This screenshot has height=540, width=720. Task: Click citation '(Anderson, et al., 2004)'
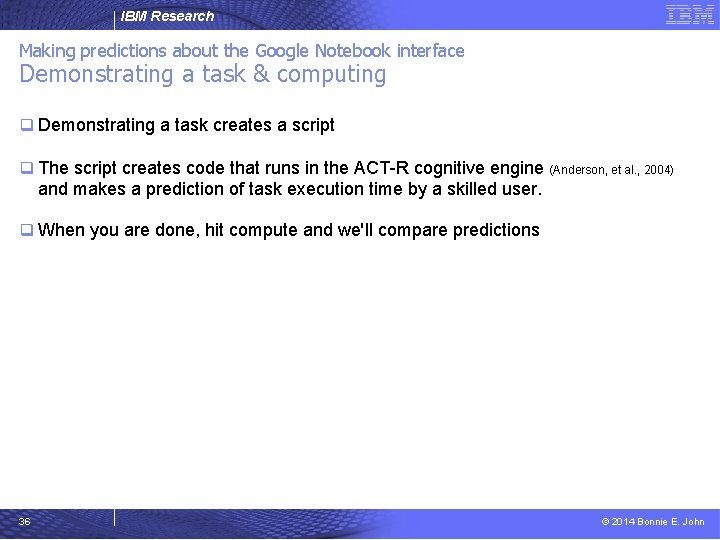coord(611,170)
